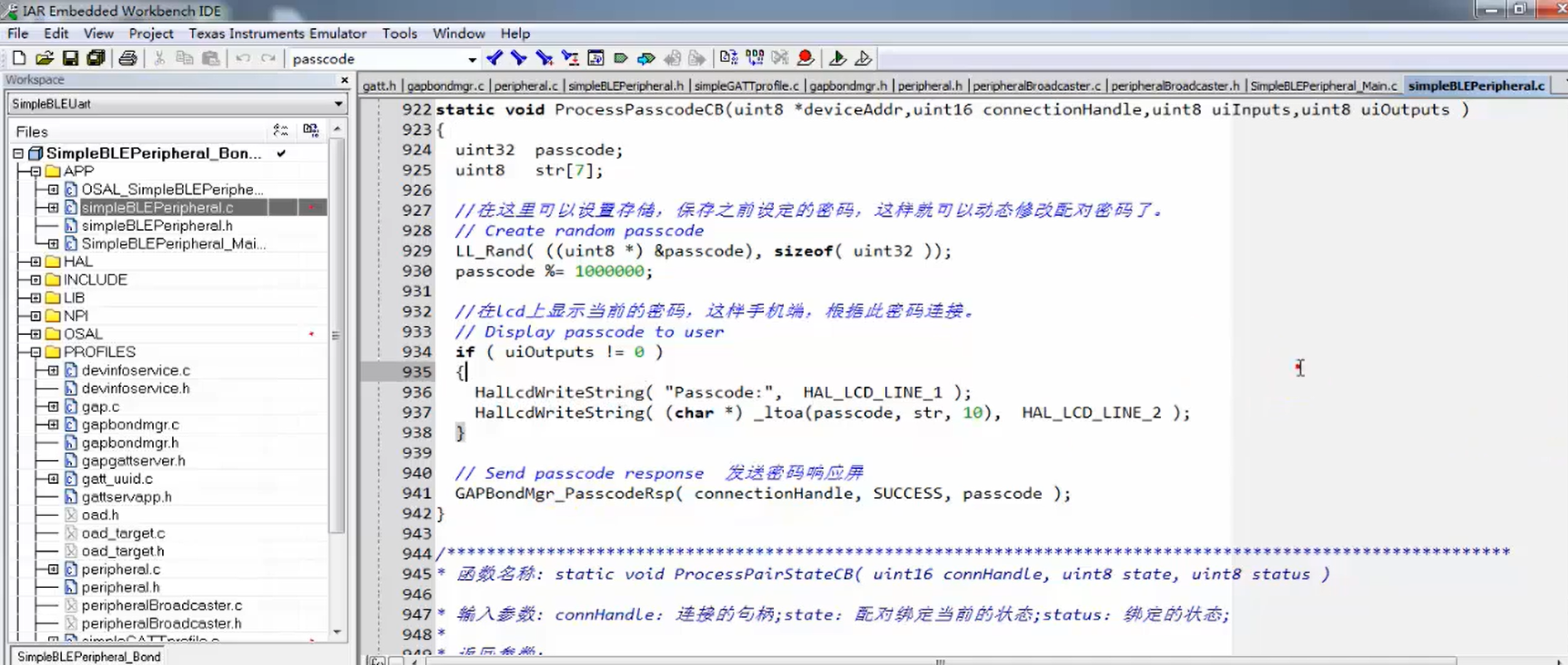Expand the HAL folder
The height and width of the screenshot is (665, 1568).
[36, 261]
